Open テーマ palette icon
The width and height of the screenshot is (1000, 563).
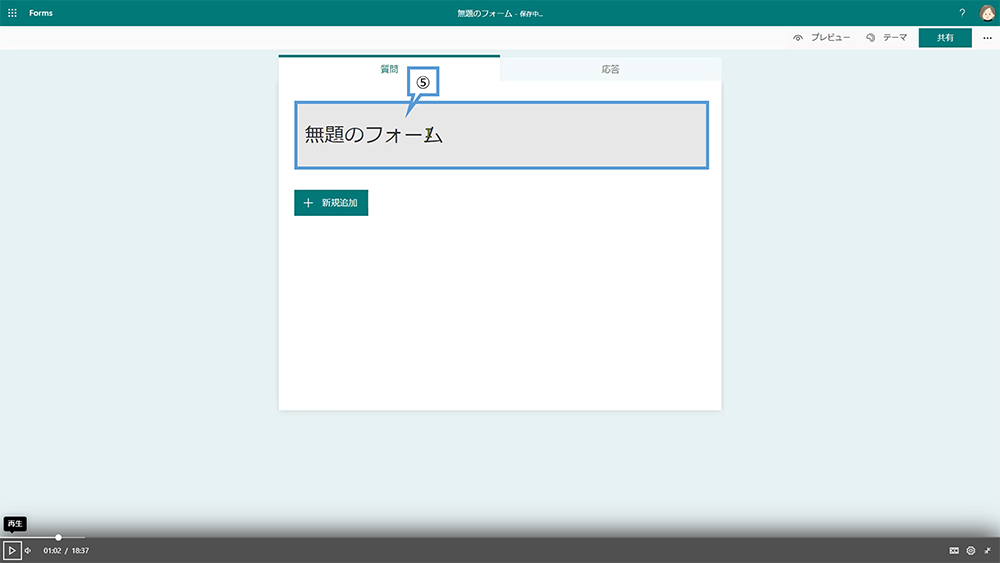click(x=871, y=38)
